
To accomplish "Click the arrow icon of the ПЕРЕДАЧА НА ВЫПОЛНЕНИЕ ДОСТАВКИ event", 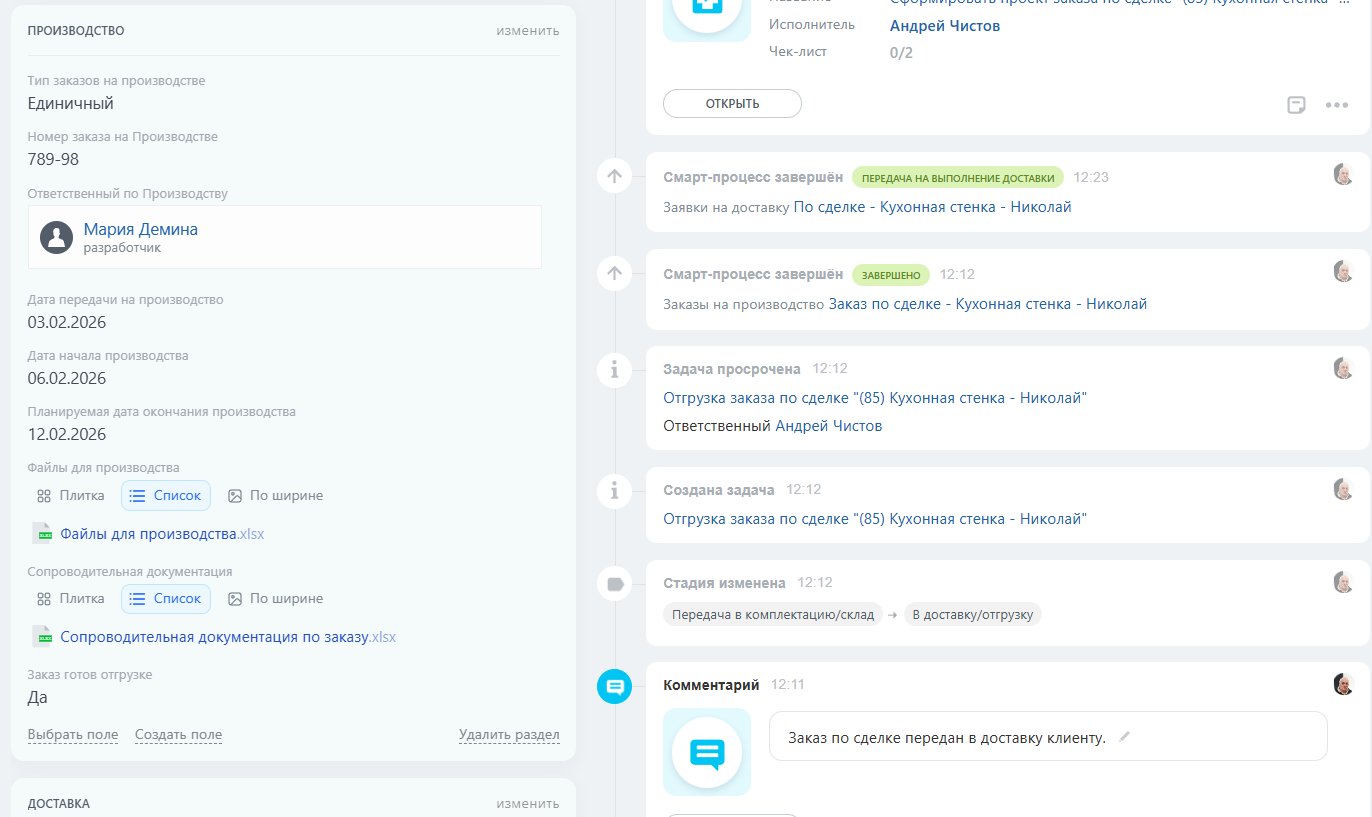I will [x=614, y=176].
